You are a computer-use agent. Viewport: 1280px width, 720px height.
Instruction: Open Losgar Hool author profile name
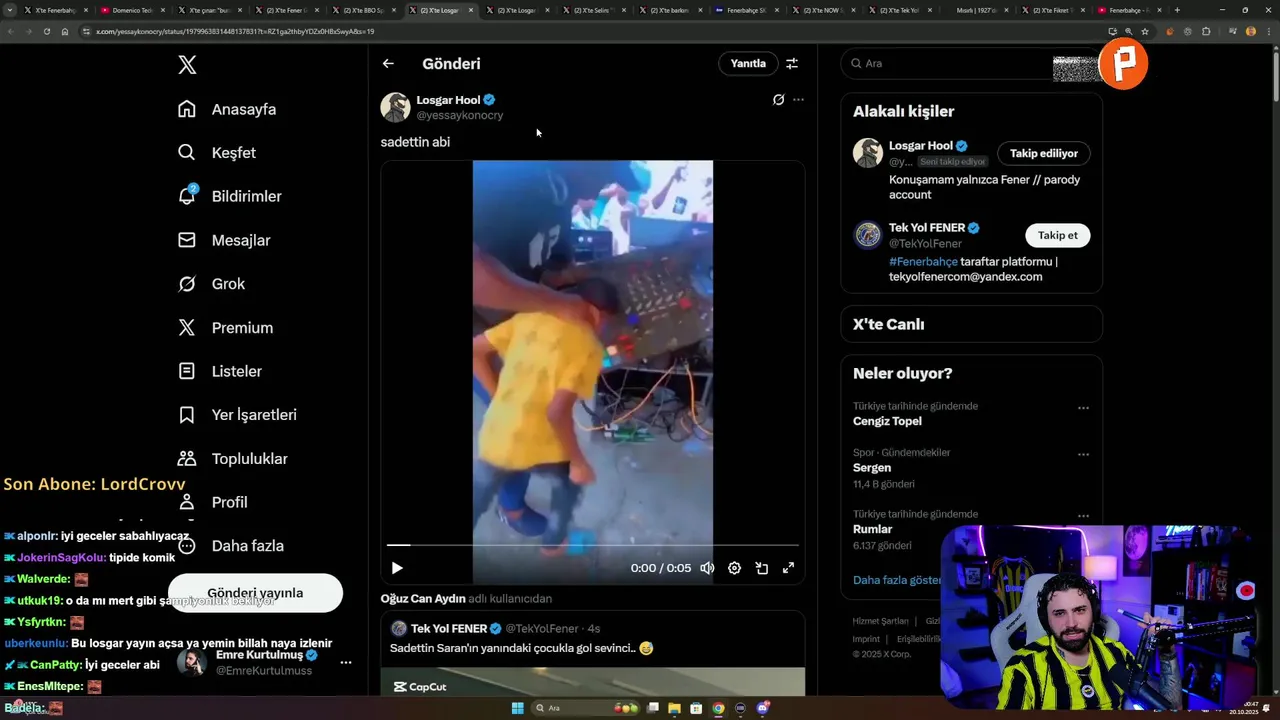(448, 100)
